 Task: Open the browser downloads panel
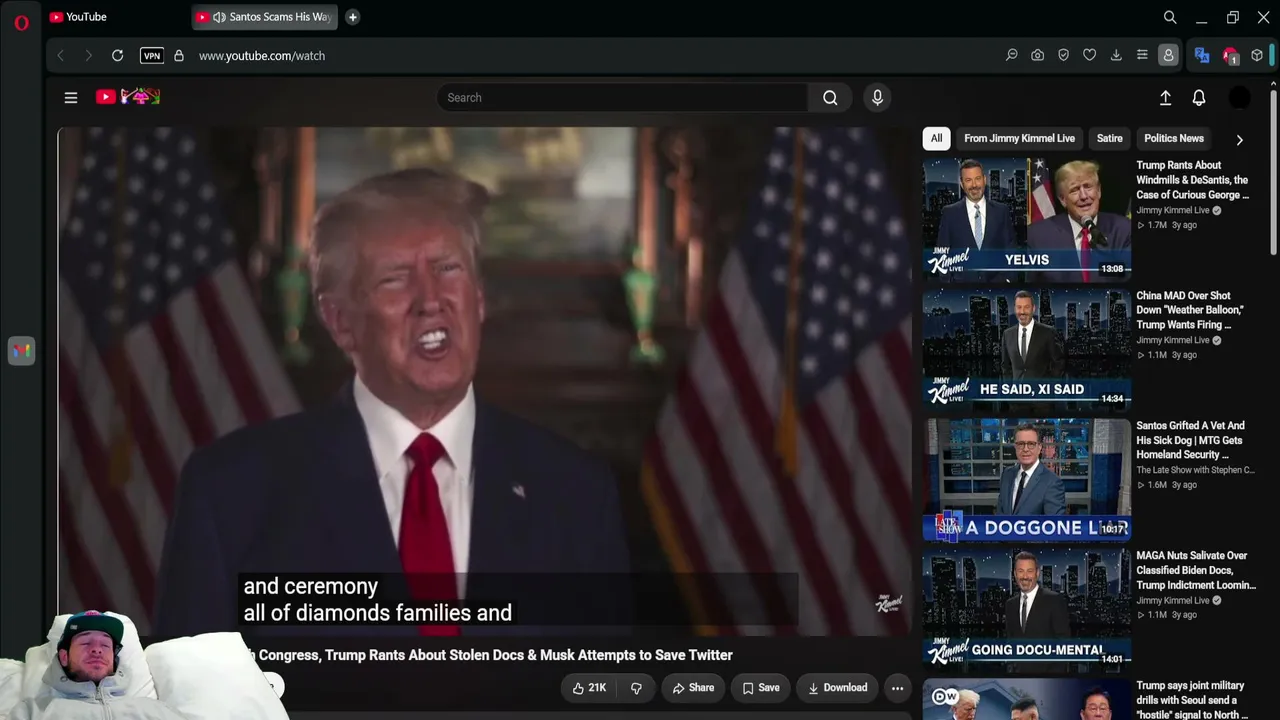(1116, 56)
